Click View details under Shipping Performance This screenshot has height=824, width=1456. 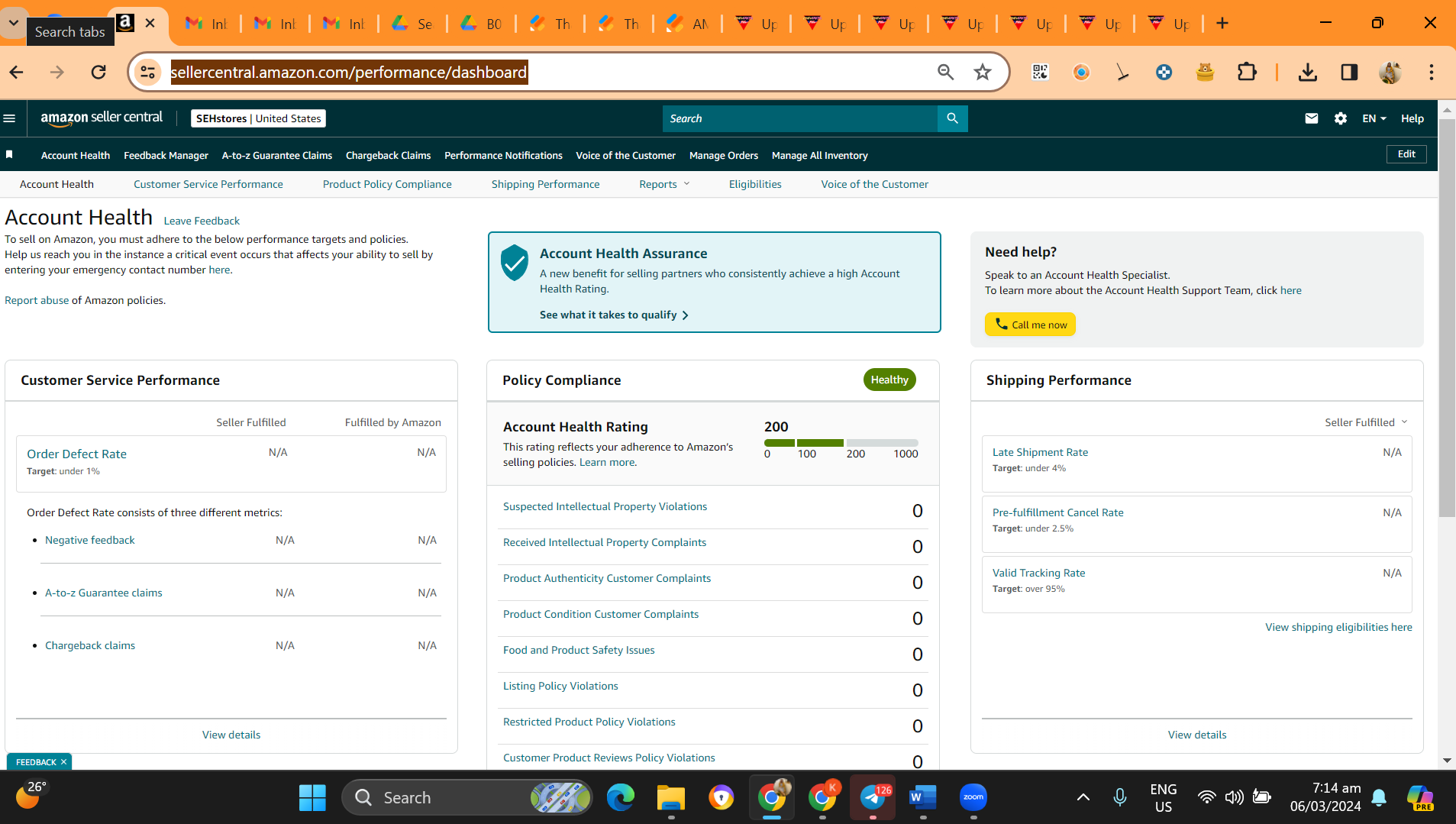(1197, 735)
